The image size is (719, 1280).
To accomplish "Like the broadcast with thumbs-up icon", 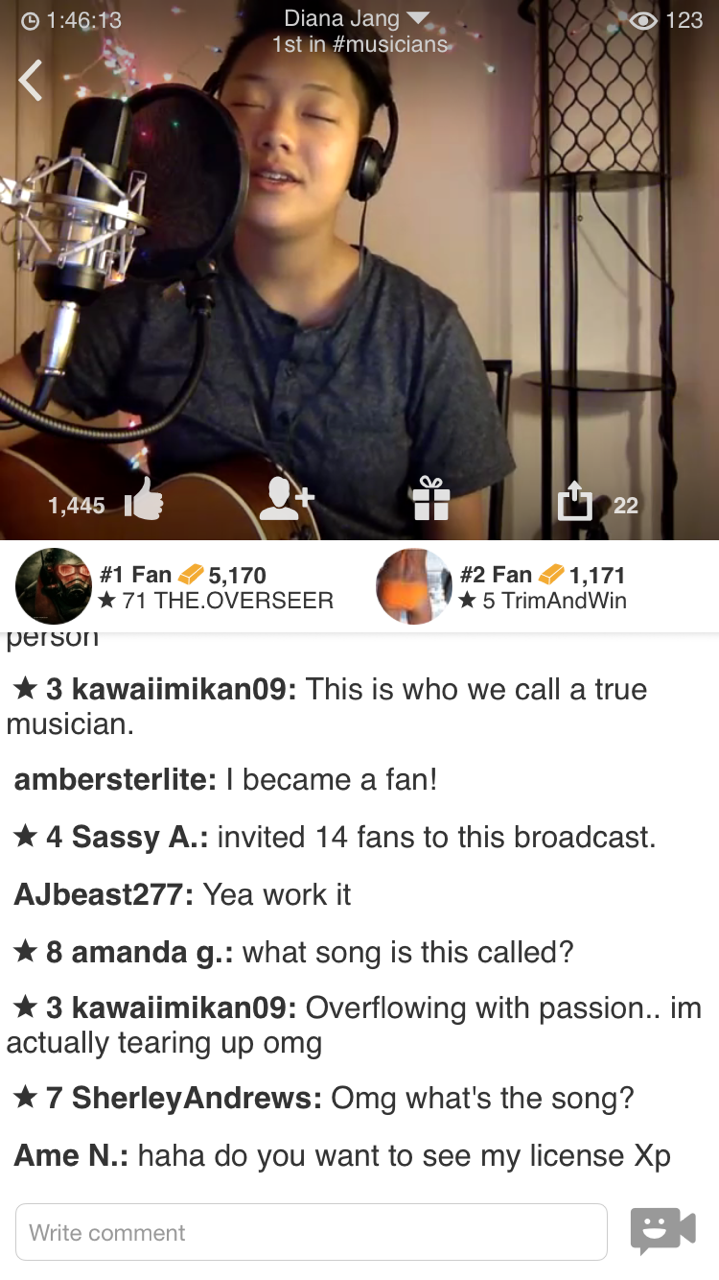I will (x=144, y=498).
